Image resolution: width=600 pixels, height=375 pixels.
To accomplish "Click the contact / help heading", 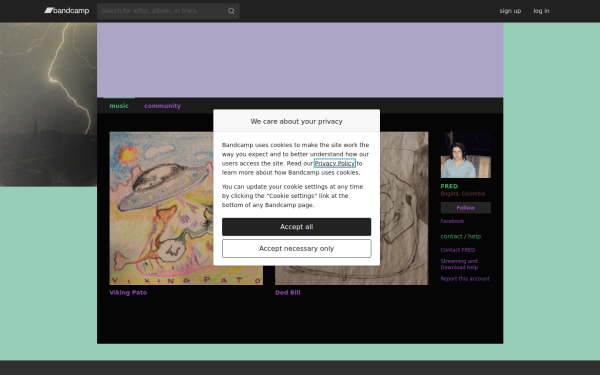I will tap(461, 236).
